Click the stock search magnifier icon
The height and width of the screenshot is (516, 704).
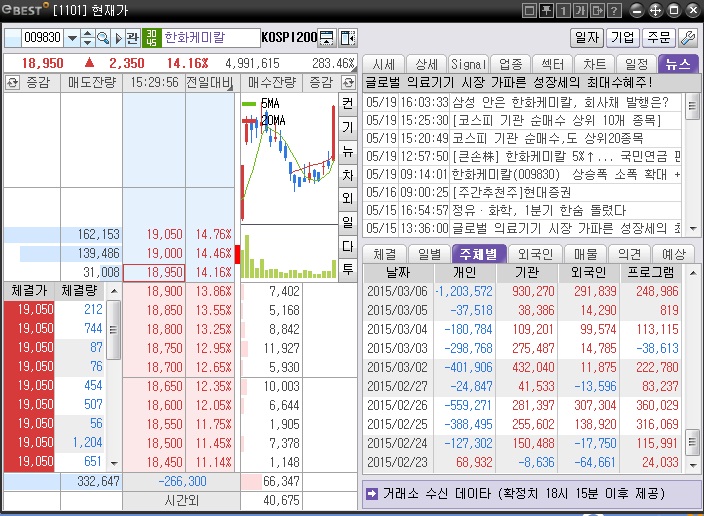[103, 38]
